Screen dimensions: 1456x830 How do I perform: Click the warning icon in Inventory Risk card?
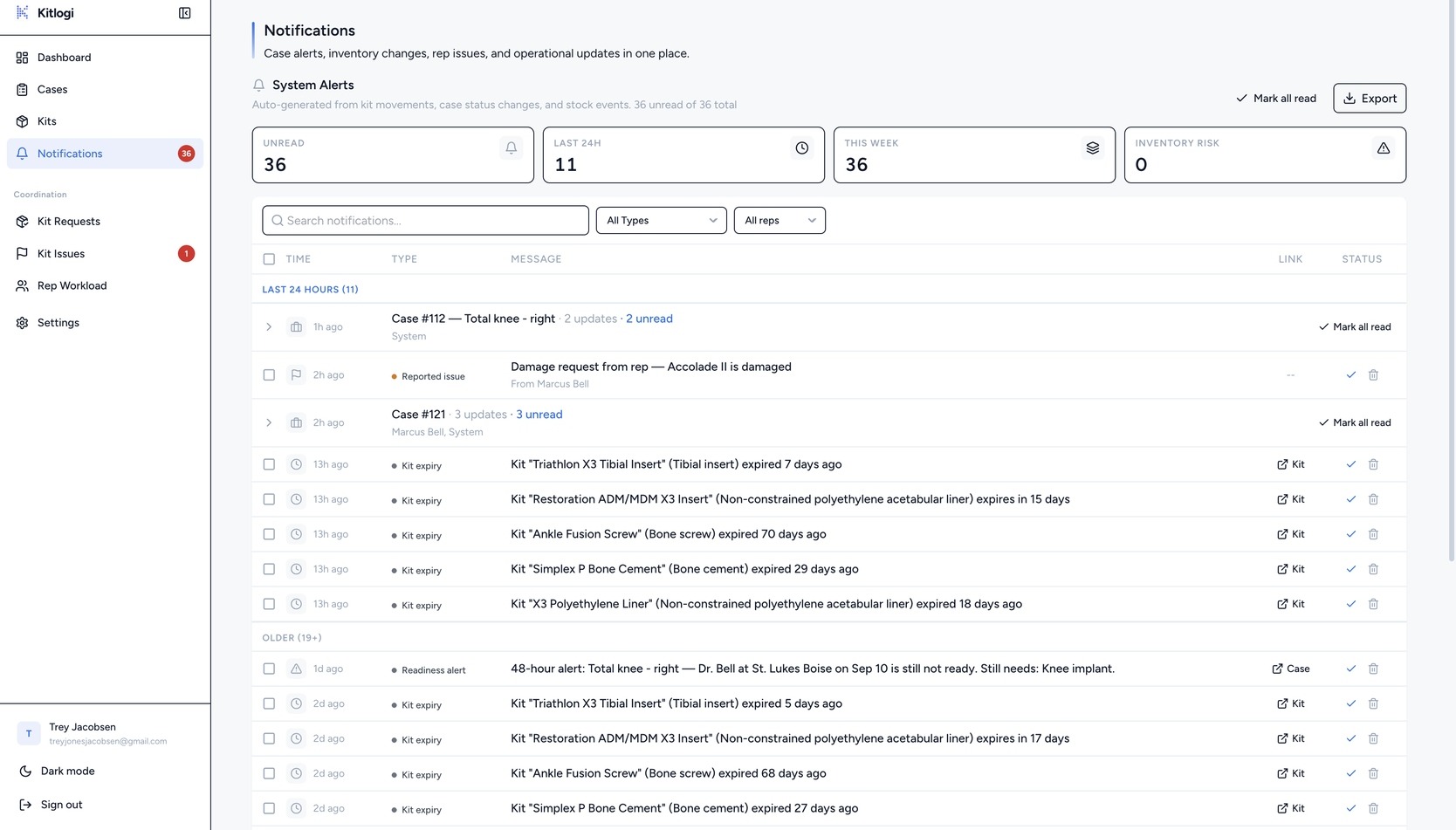1384,148
